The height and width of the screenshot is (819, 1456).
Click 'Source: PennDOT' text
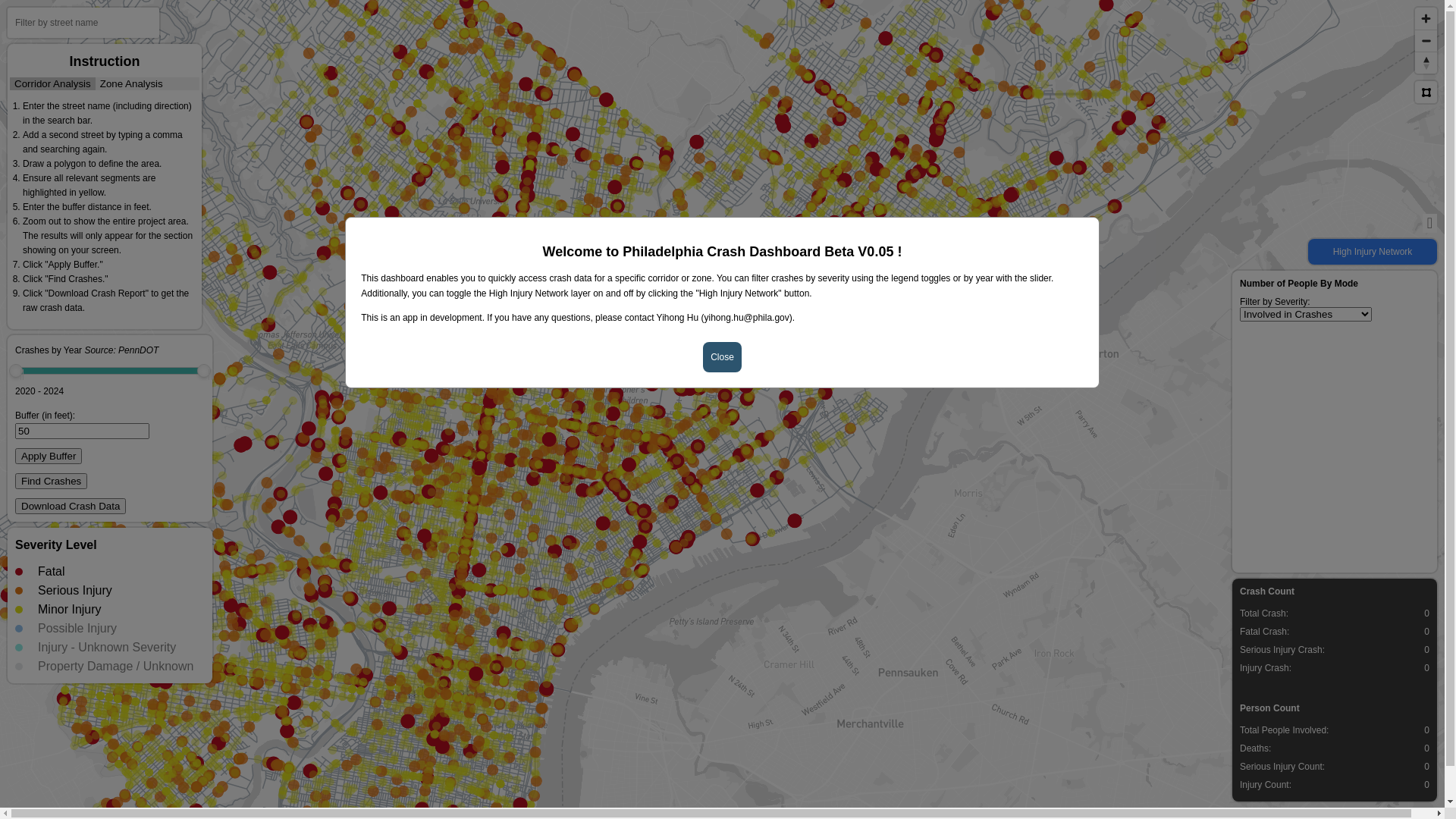point(121,350)
